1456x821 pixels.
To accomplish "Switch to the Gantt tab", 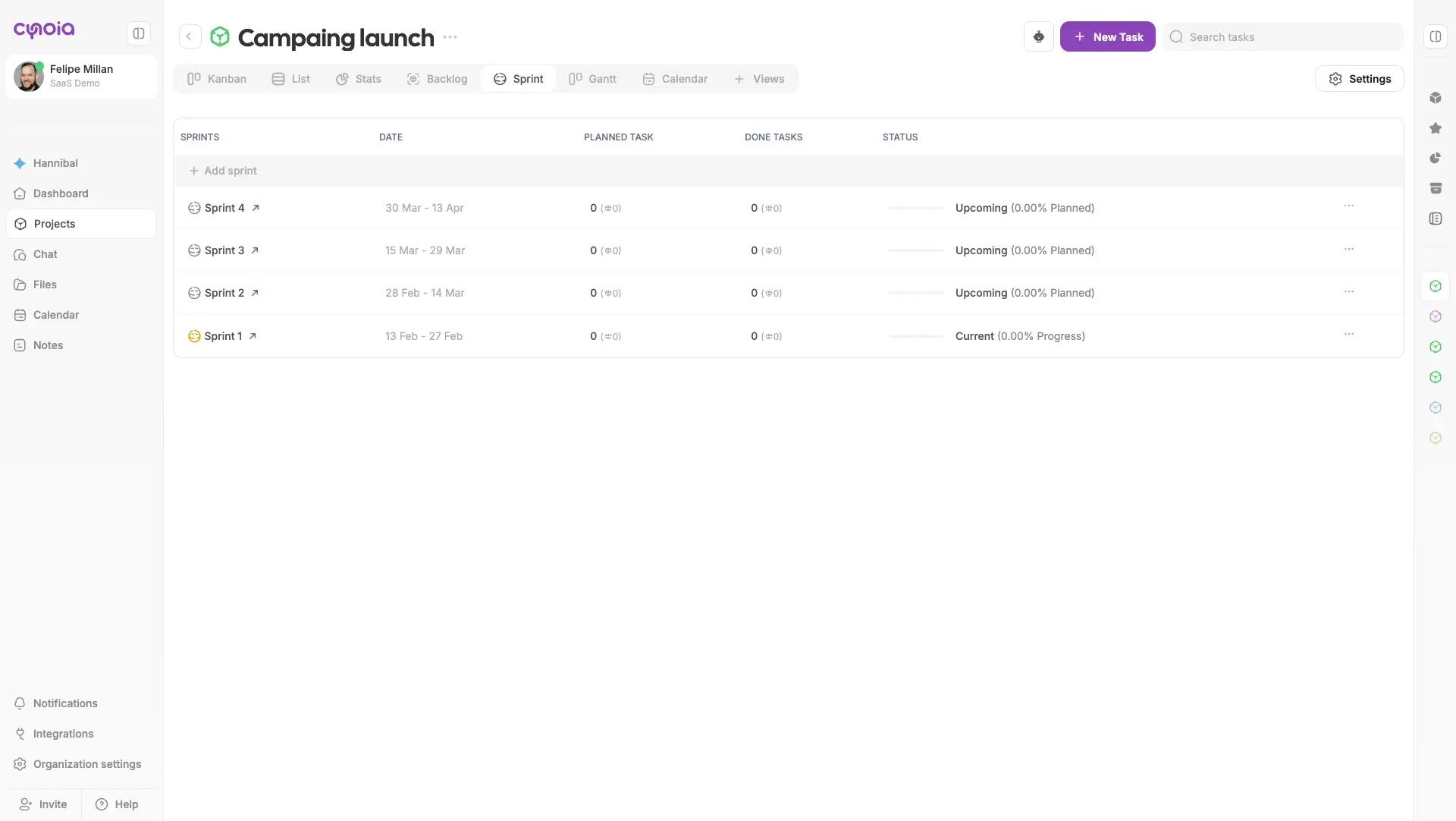I will 592,79.
